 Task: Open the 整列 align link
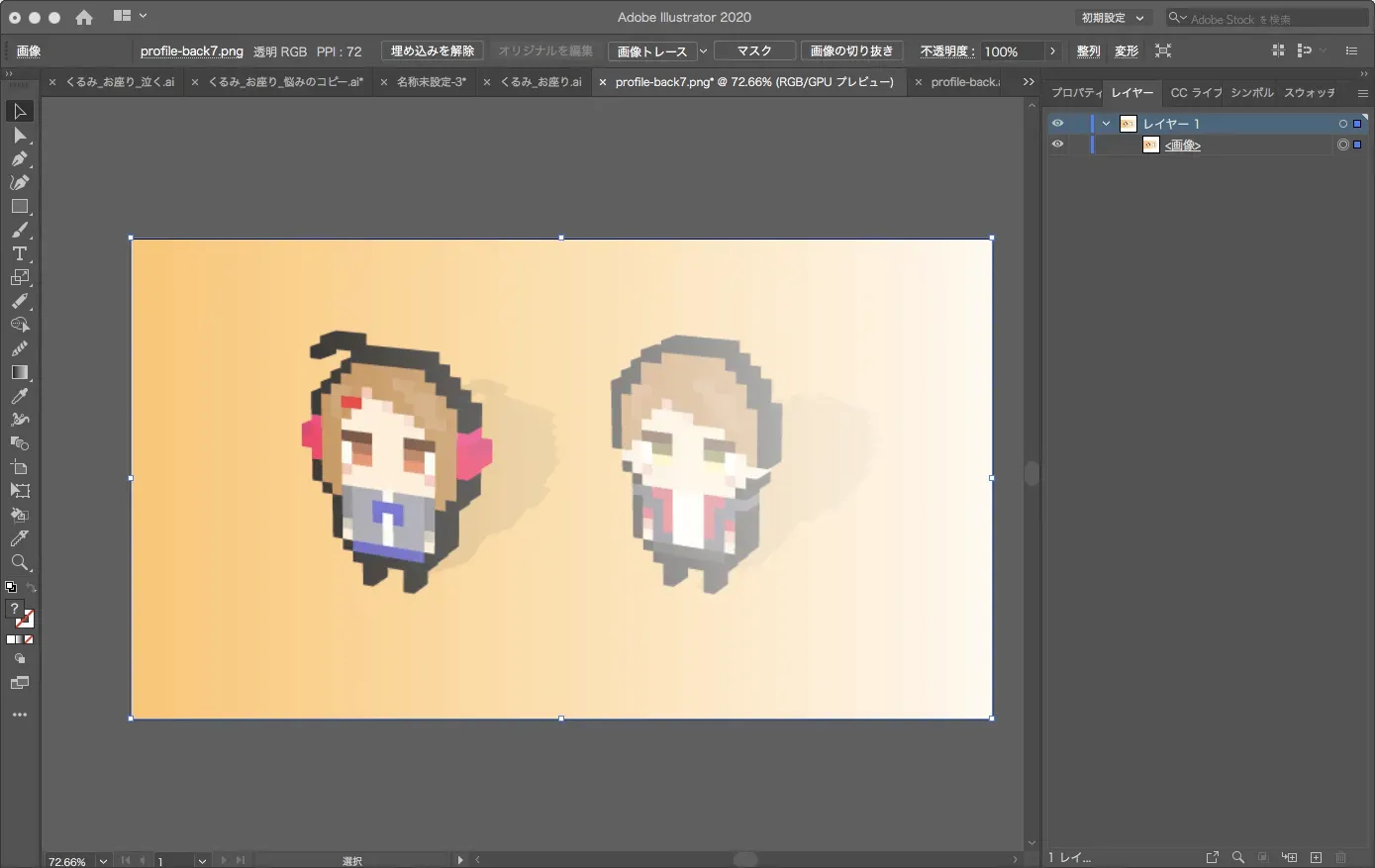coord(1089,50)
